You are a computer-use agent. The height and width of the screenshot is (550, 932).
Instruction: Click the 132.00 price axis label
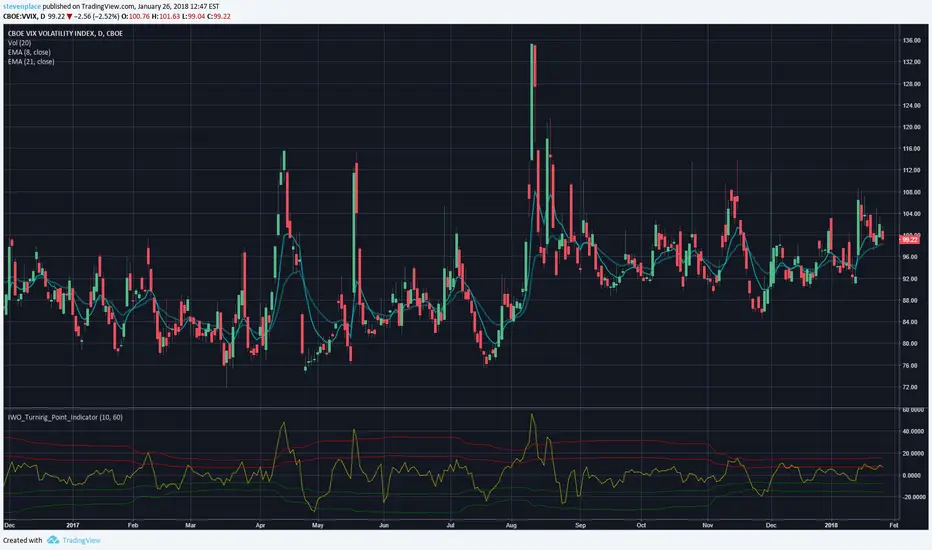tap(911, 62)
